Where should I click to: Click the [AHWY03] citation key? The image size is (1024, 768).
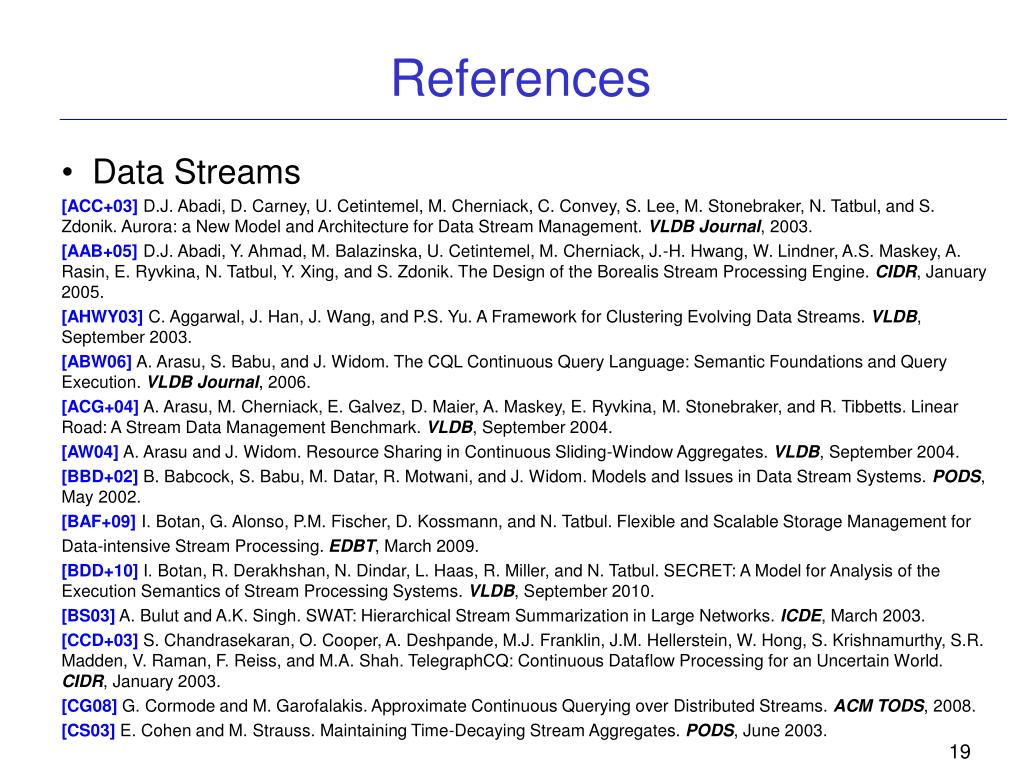102,317
